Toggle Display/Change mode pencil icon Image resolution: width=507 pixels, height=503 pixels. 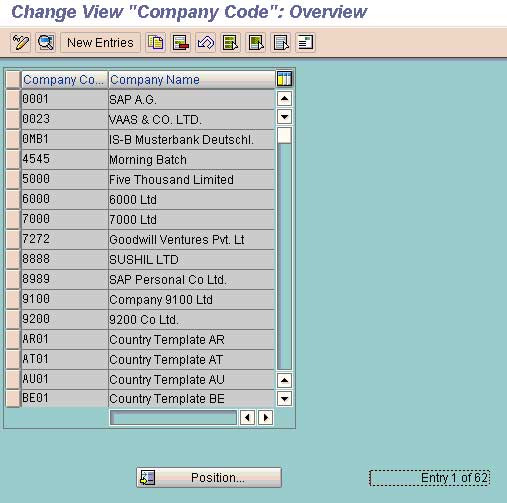(x=21, y=42)
